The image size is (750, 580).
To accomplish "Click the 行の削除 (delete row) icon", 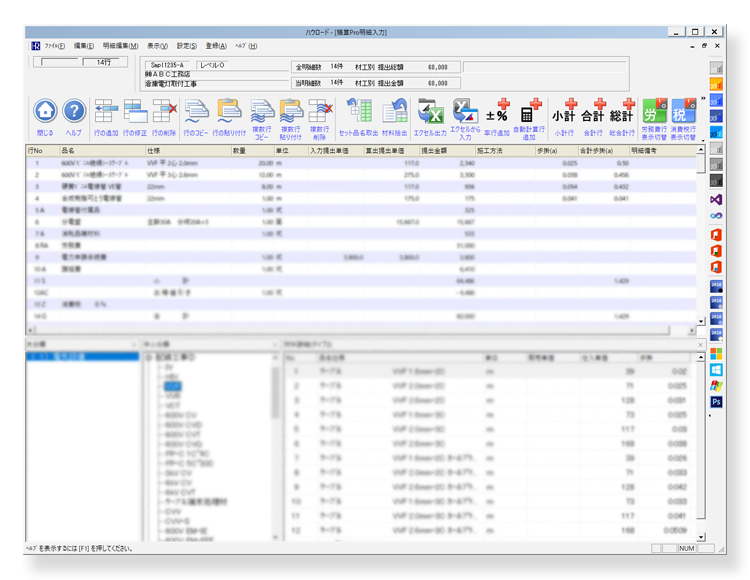I will click(x=164, y=111).
